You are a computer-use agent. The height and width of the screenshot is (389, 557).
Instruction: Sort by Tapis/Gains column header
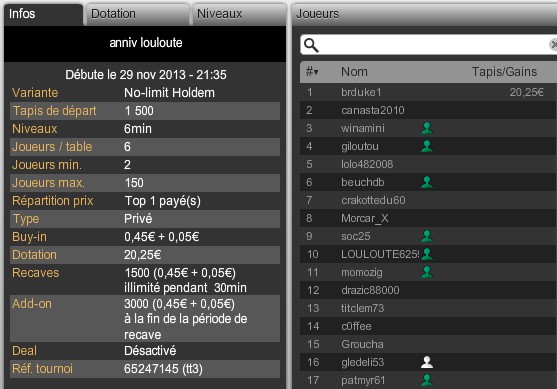pyautogui.click(x=504, y=72)
